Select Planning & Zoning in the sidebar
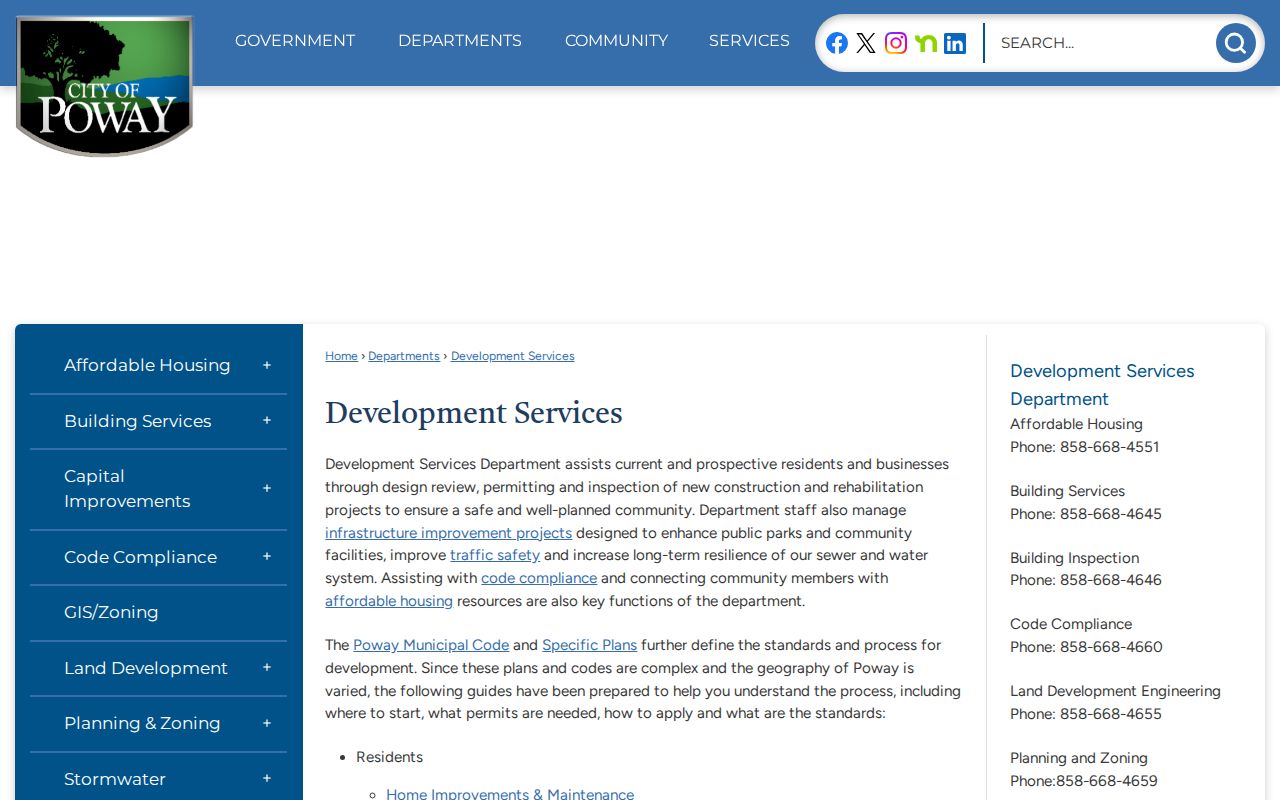 coord(142,723)
